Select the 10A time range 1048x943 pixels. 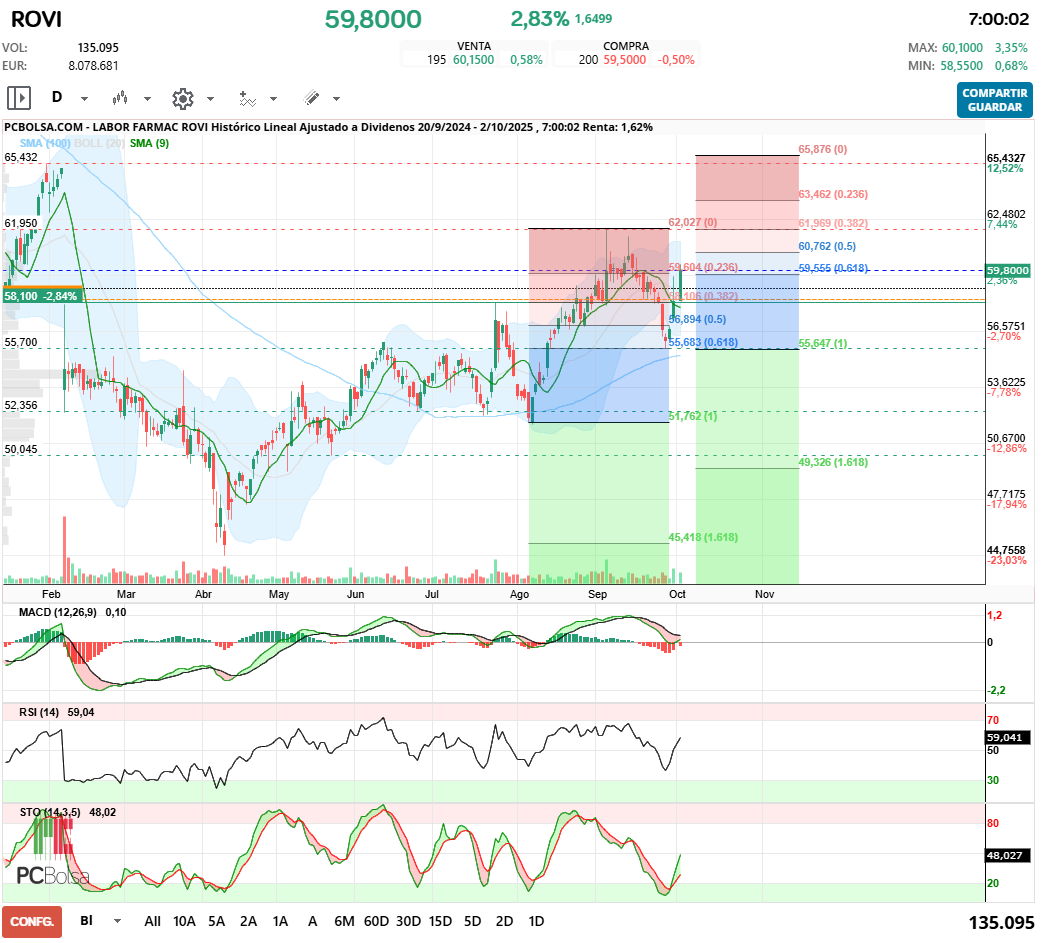(x=184, y=920)
